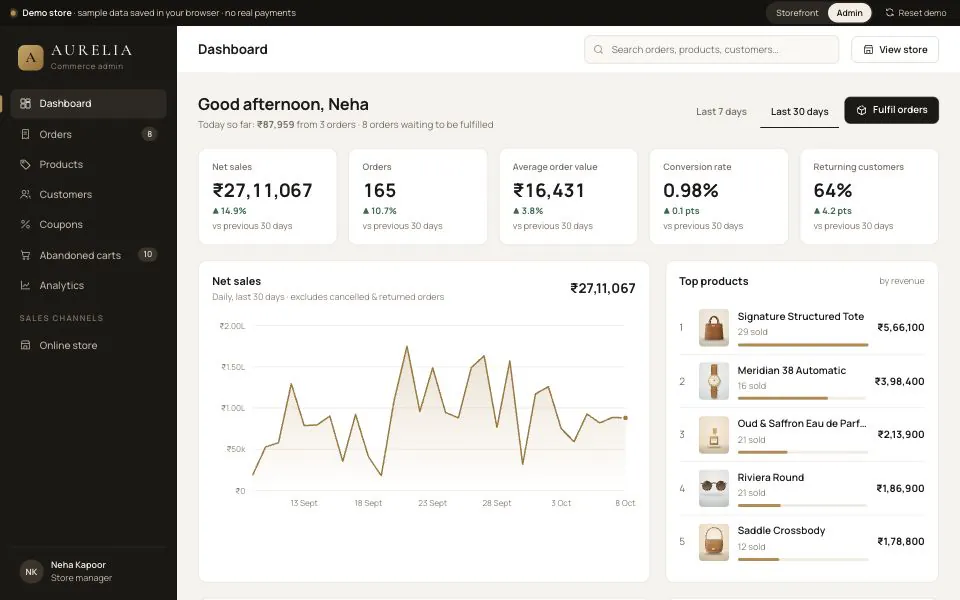Switch to Storefront mode
Viewport: 960px width, 600px height.
797,13
